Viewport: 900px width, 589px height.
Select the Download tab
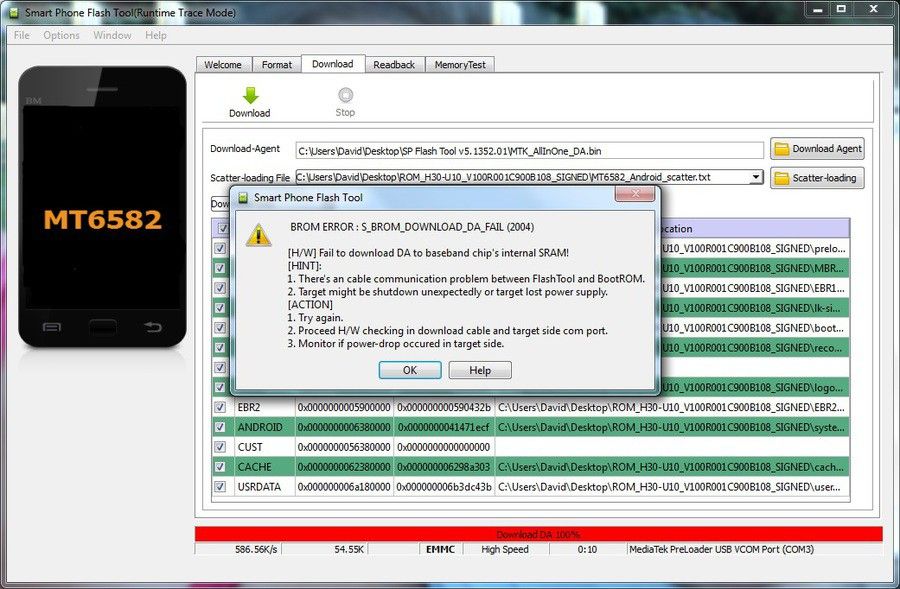[x=333, y=64]
